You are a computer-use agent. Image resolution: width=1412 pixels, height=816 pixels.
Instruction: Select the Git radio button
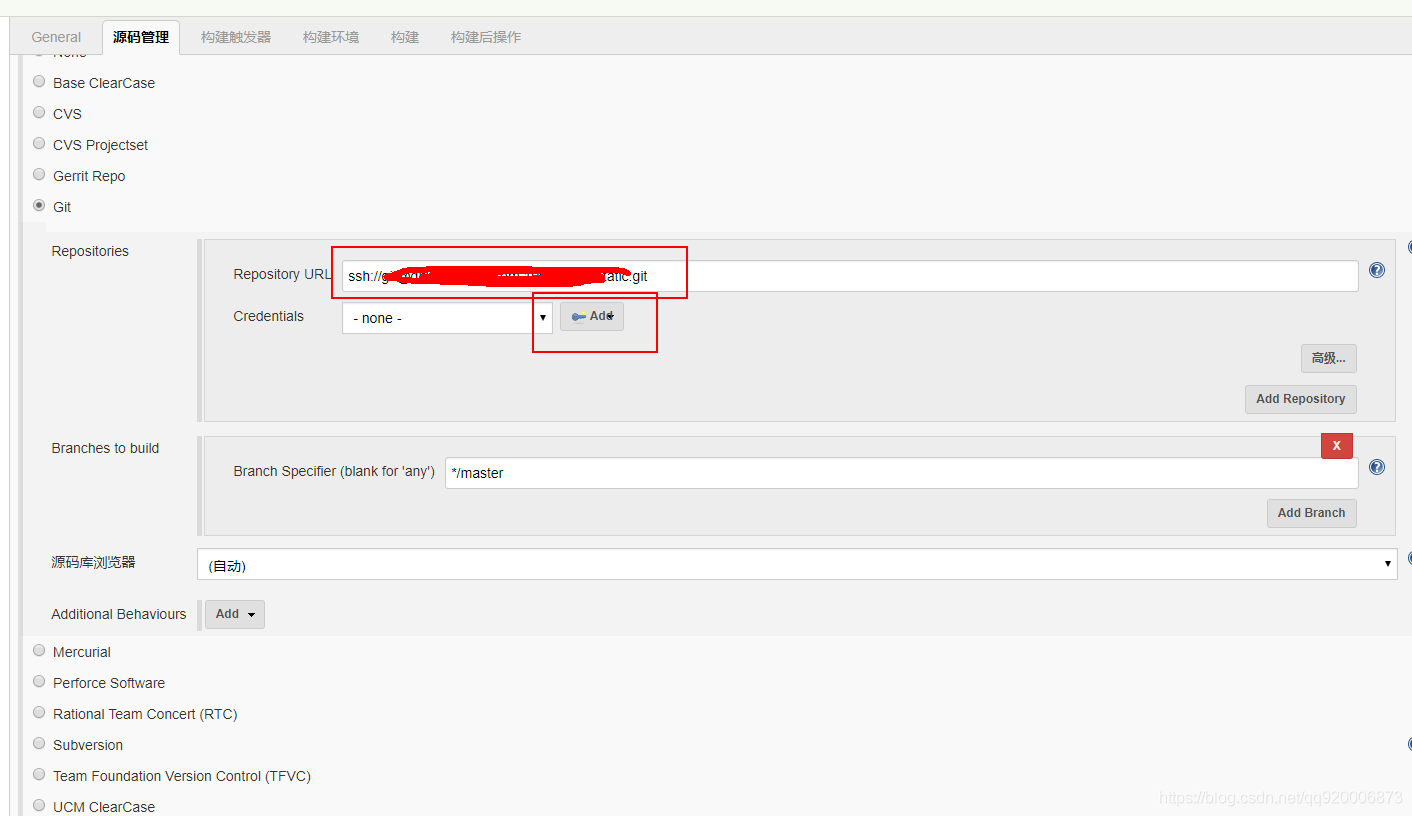point(39,205)
